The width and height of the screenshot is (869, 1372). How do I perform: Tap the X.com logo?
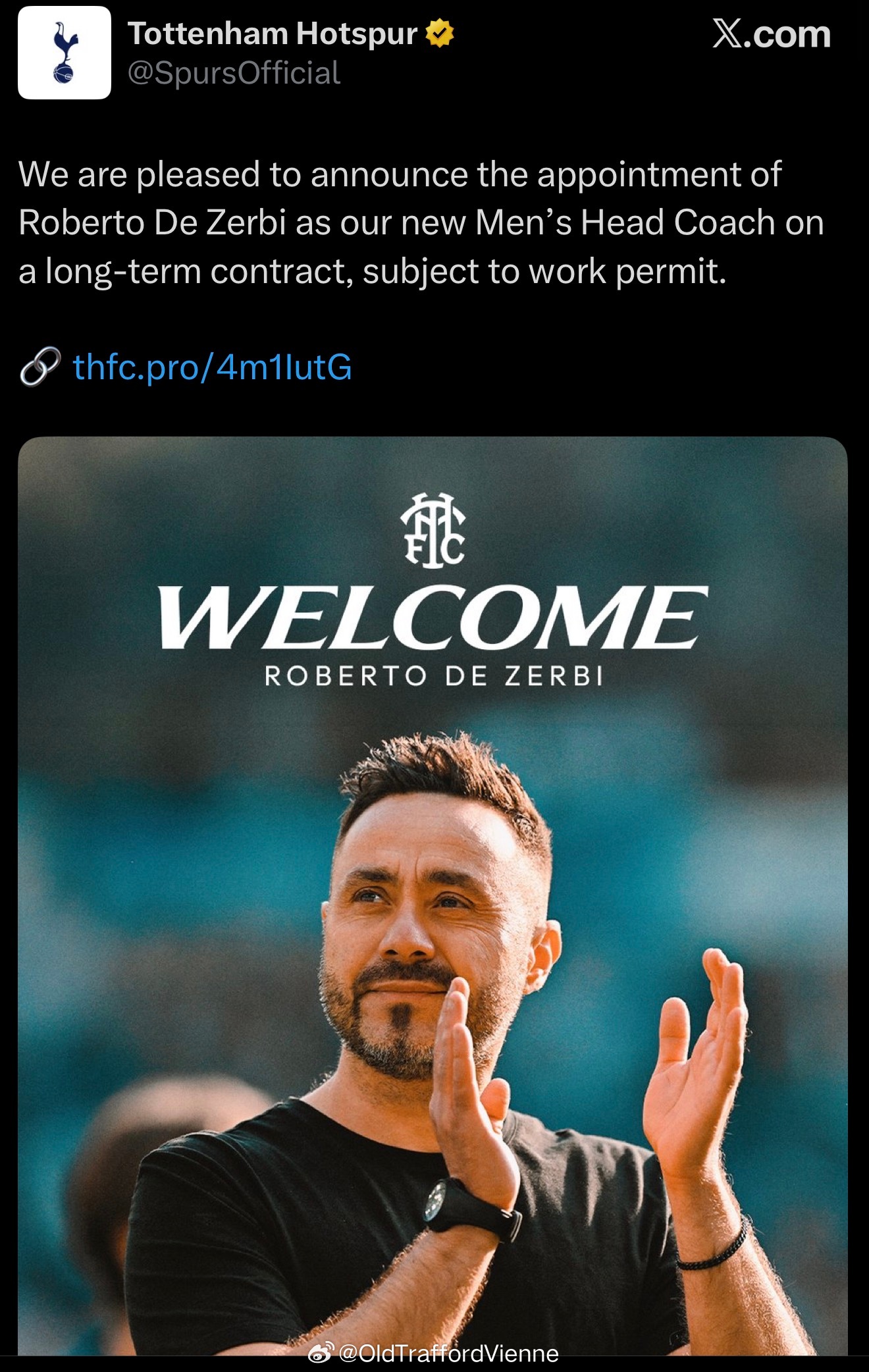coord(772,34)
